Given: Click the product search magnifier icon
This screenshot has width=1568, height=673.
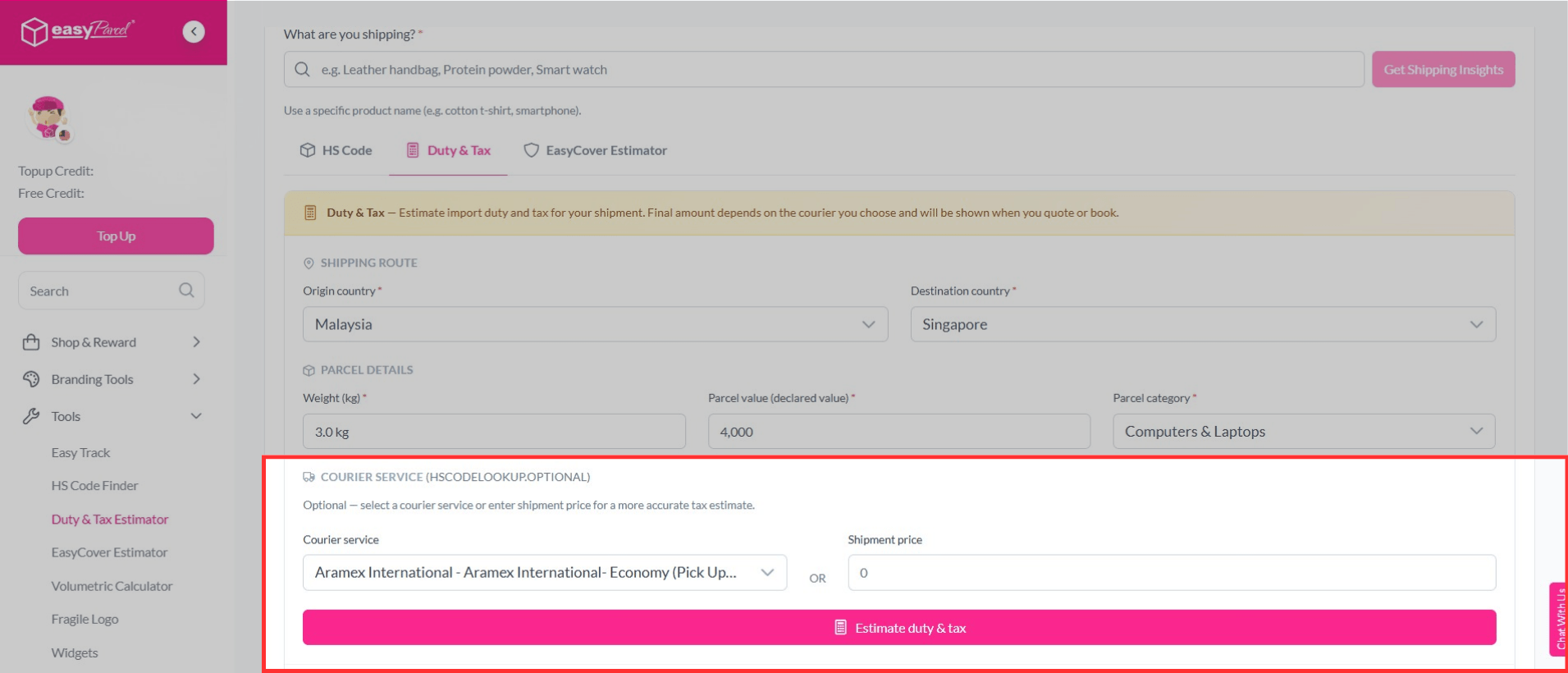Looking at the screenshot, I should click(x=302, y=70).
